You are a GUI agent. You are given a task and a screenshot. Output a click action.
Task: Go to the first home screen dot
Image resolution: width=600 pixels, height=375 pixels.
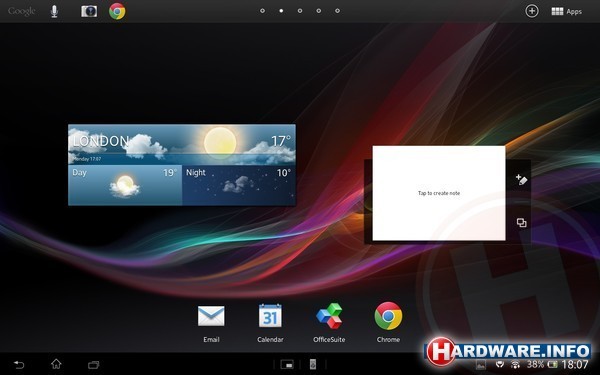[x=262, y=11]
